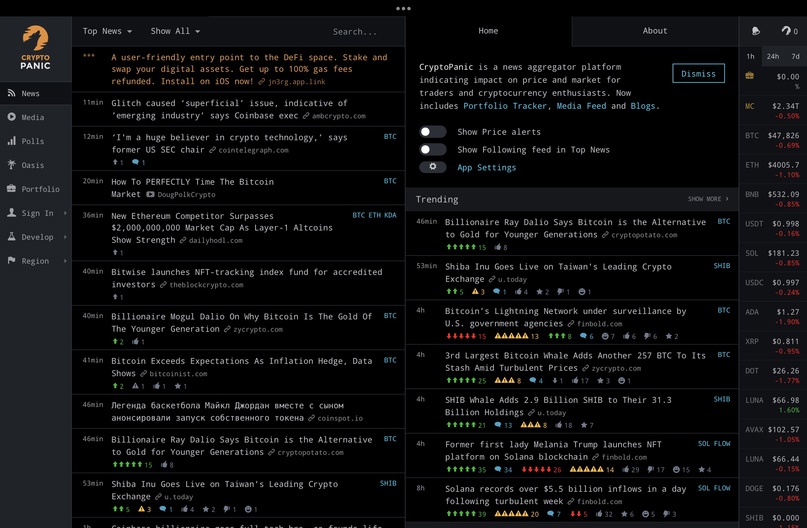Click the CryptoPanic points icon with 0
The width and height of the screenshot is (807, 528).
point(790,31)
